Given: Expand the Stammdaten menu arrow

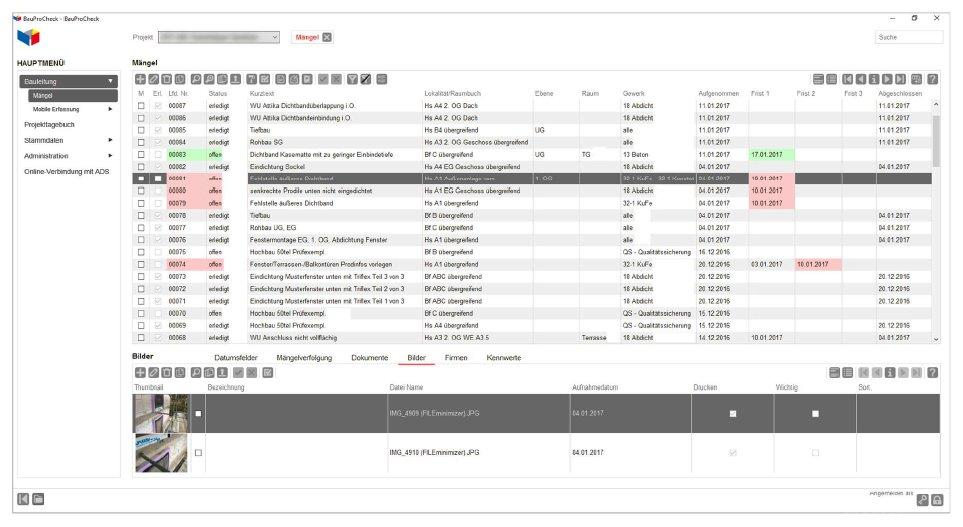Looking at the screenshot, I should pyautogui.click(x=111, y=141).
